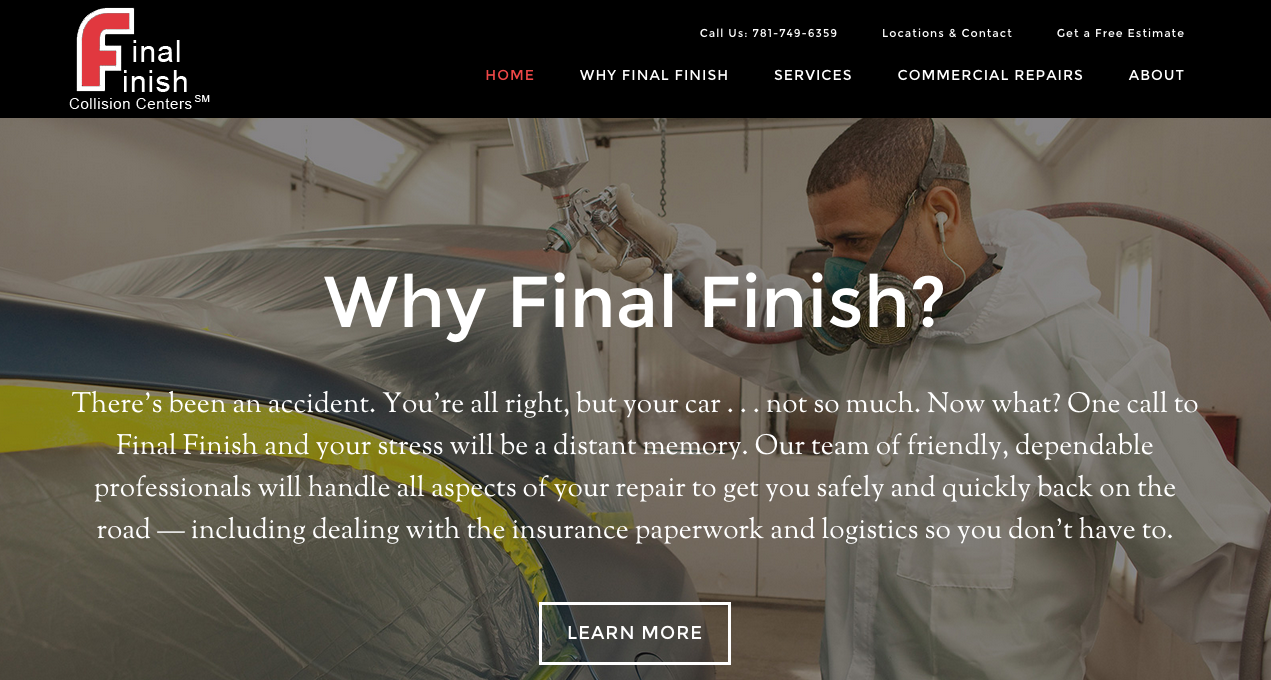The width and height of the screenshot is (1271, 680).
Task: Click the Learn More button
Action: coord(635,633)
